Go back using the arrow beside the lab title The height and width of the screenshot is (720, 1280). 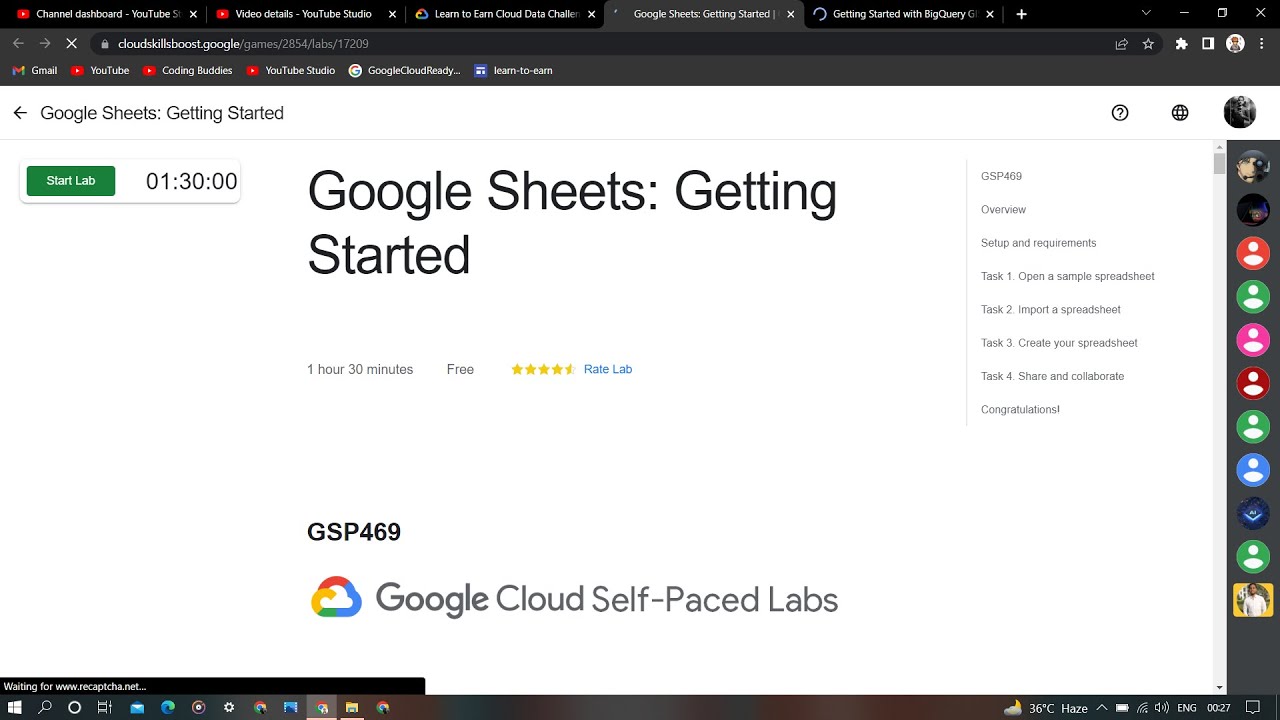[x=20, y=113]
